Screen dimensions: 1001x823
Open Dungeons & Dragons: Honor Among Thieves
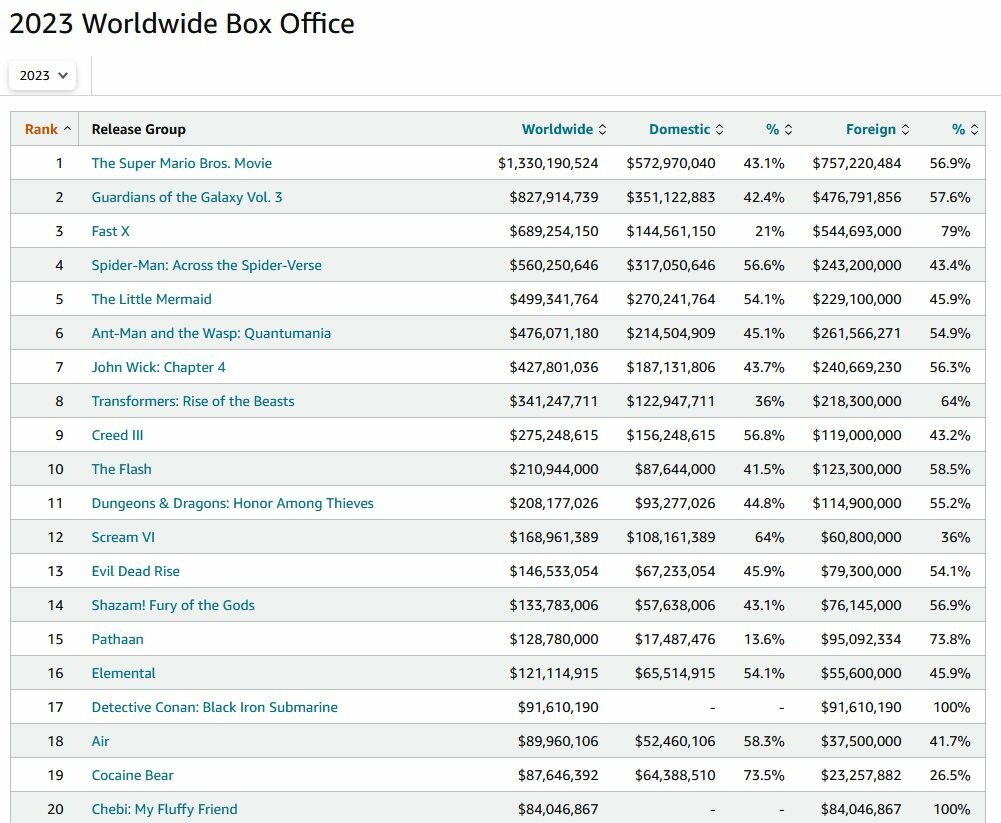click(x=232, y=503)
